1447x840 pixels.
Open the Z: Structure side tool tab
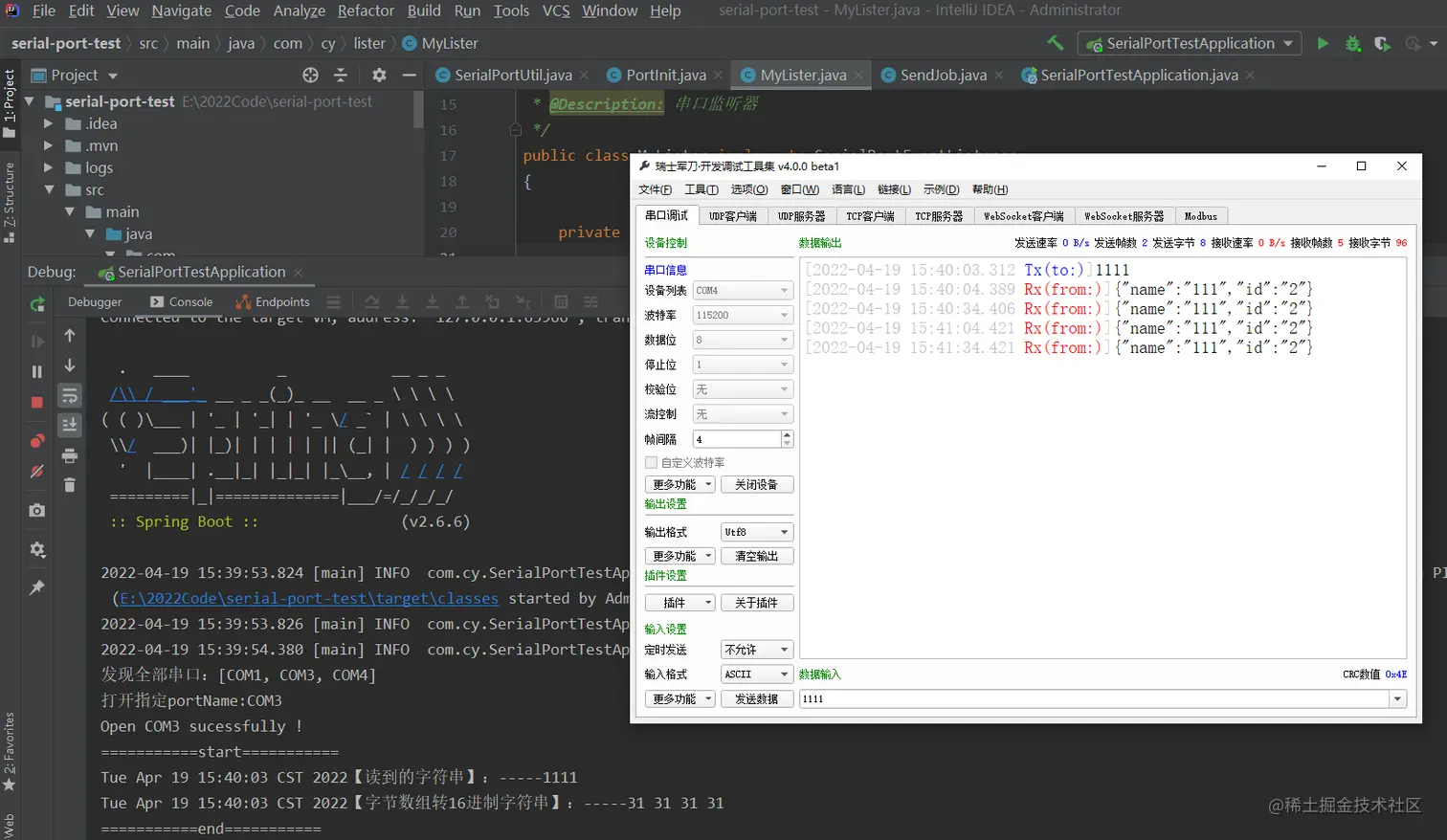coord(10,203)
